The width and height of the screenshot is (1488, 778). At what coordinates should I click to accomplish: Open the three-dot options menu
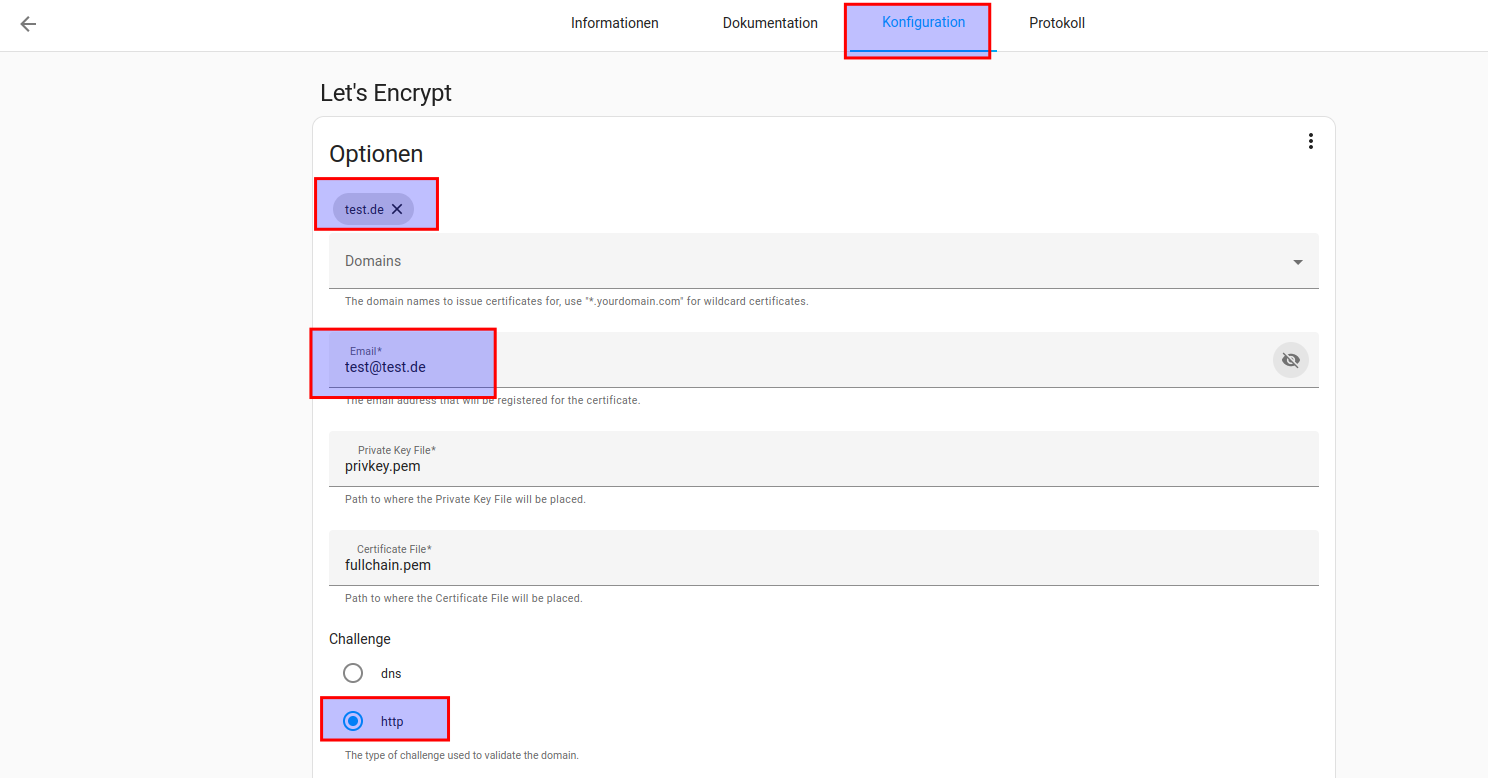coord(1310,142)
